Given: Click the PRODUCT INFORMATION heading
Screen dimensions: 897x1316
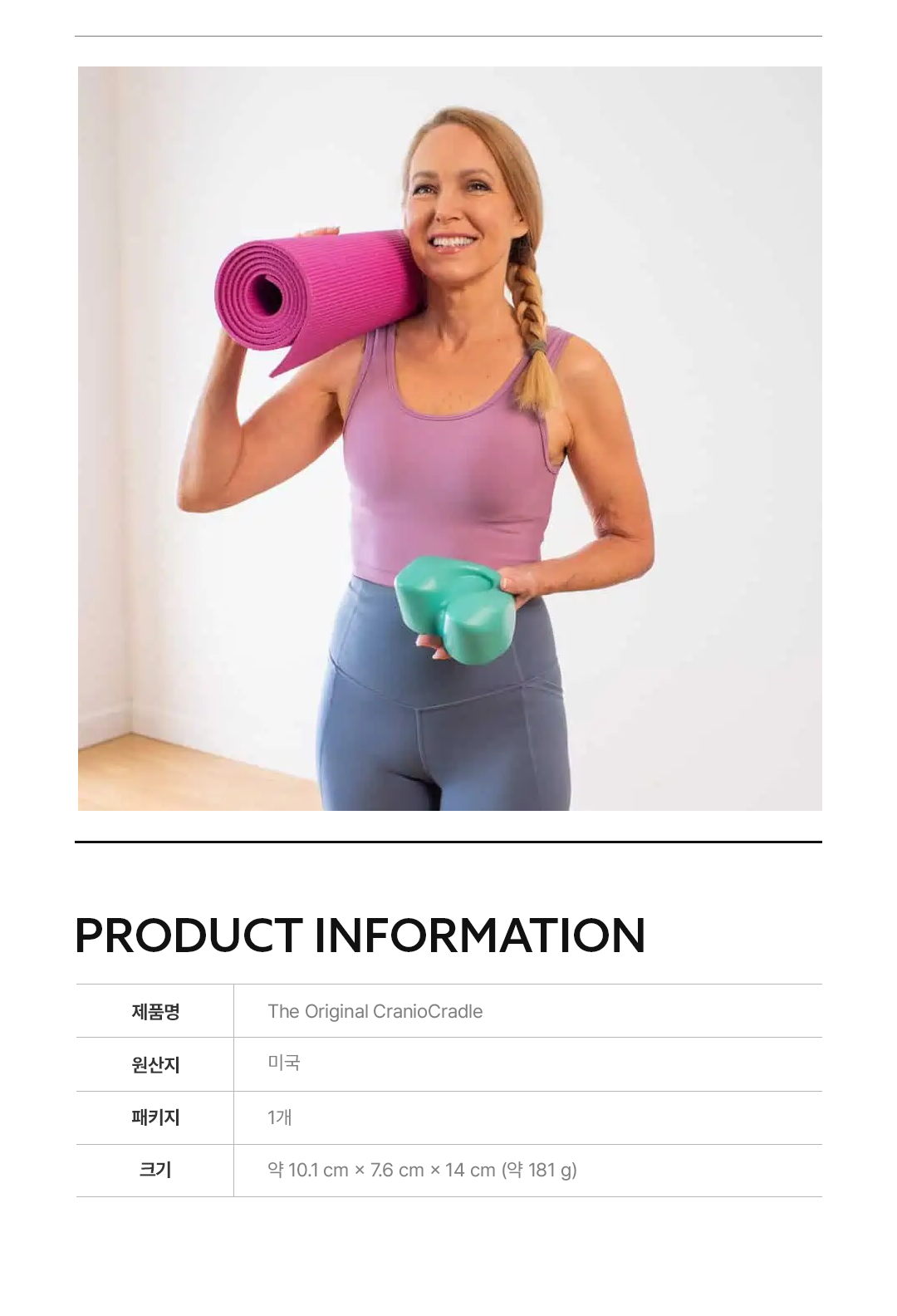Looking at the screenshot, I should click(x=360, y=935).
